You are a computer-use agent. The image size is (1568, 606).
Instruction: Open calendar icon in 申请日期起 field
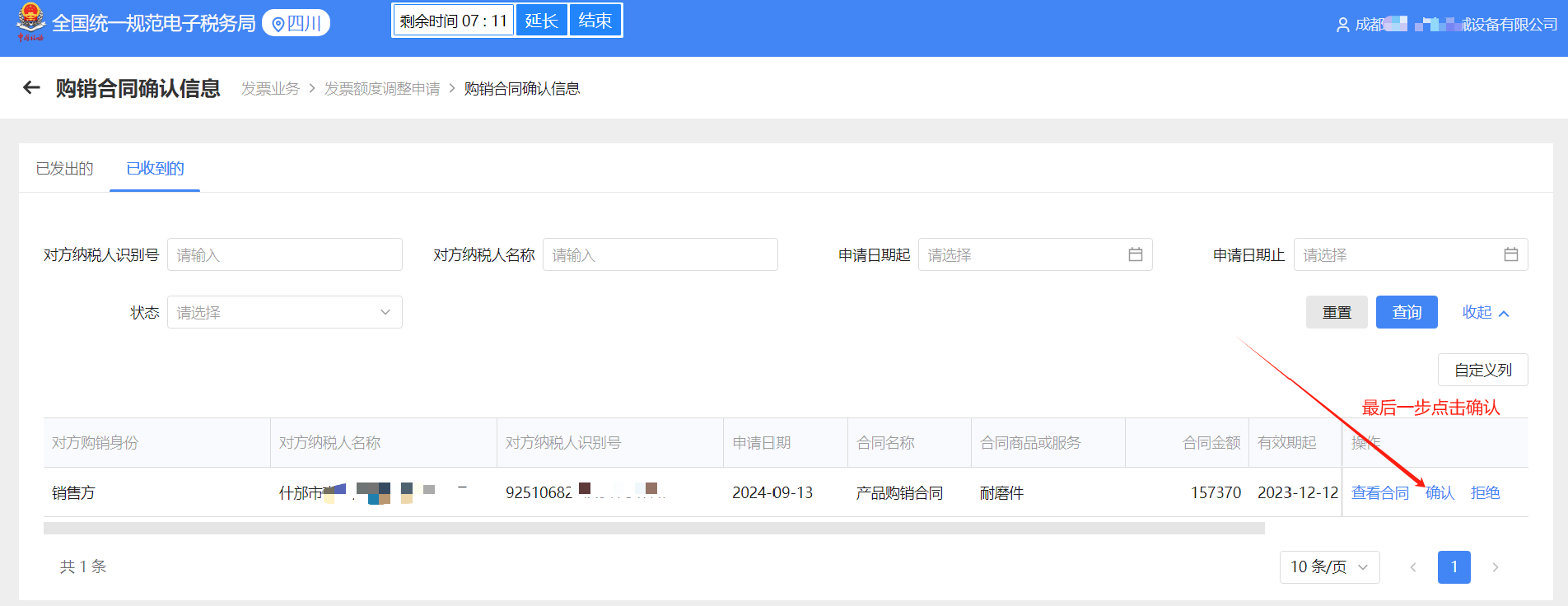tap(1136, 254)
